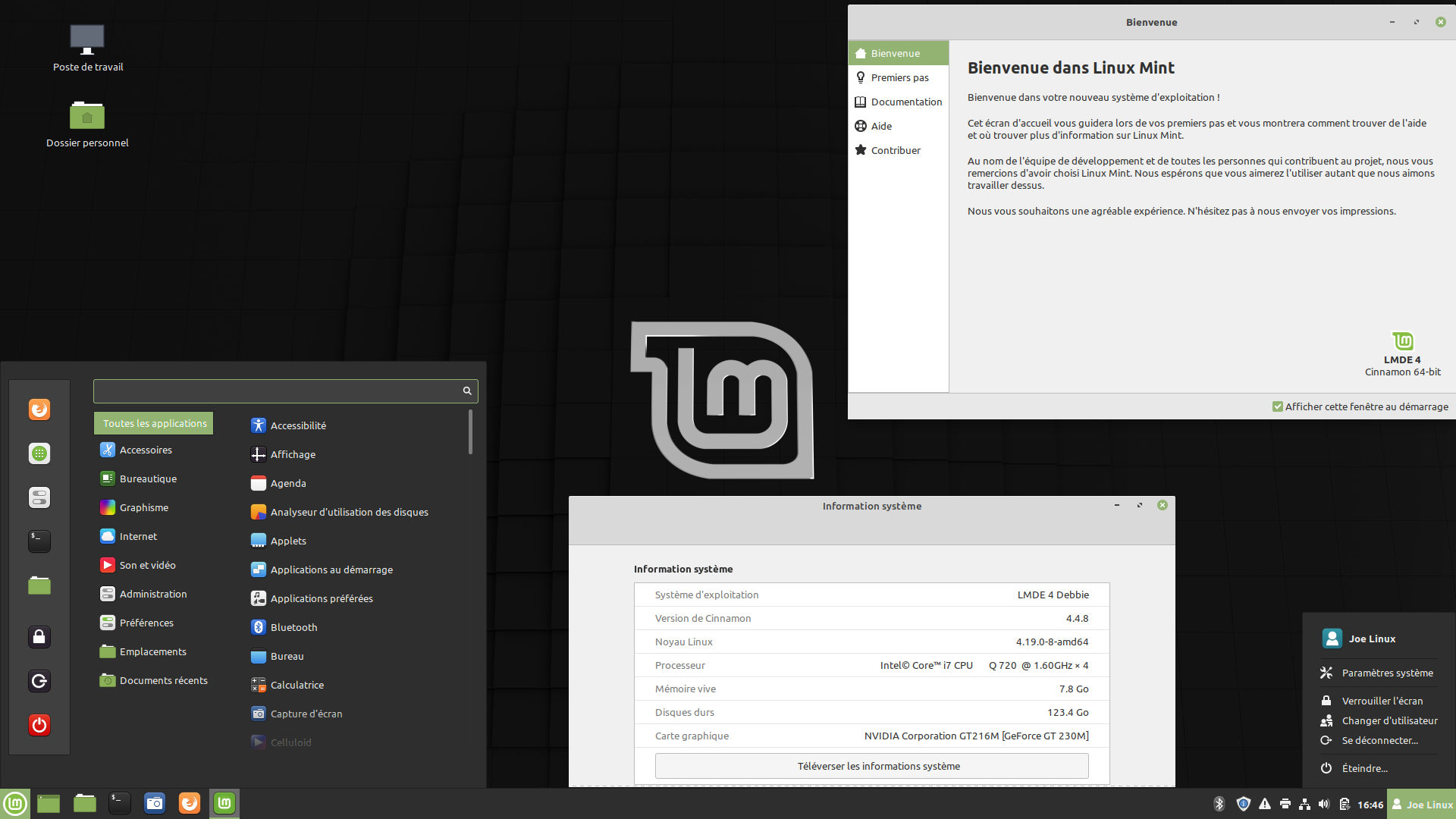Toggle 'Afficher cette fenêtre au démarrage' checkbox
This screenshot has width=1456, height=819.
(x=1278, y=406)
